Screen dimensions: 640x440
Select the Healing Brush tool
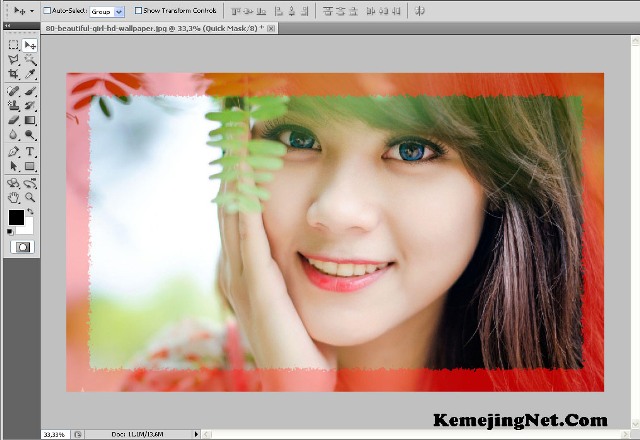(x=13, y=91)
